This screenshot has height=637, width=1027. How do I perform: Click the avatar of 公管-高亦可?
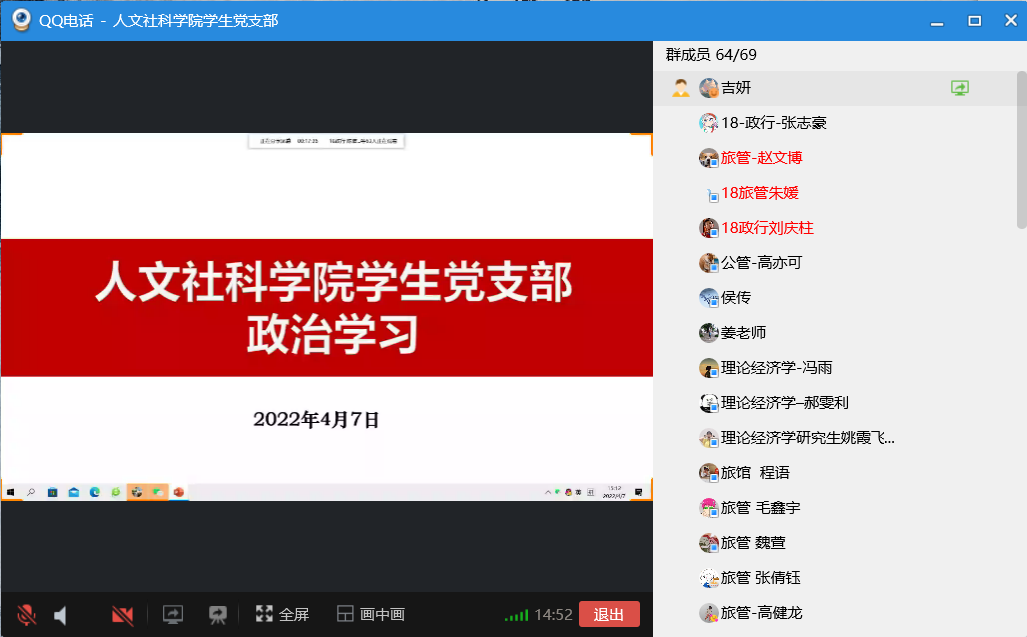[x=709, y=263]
